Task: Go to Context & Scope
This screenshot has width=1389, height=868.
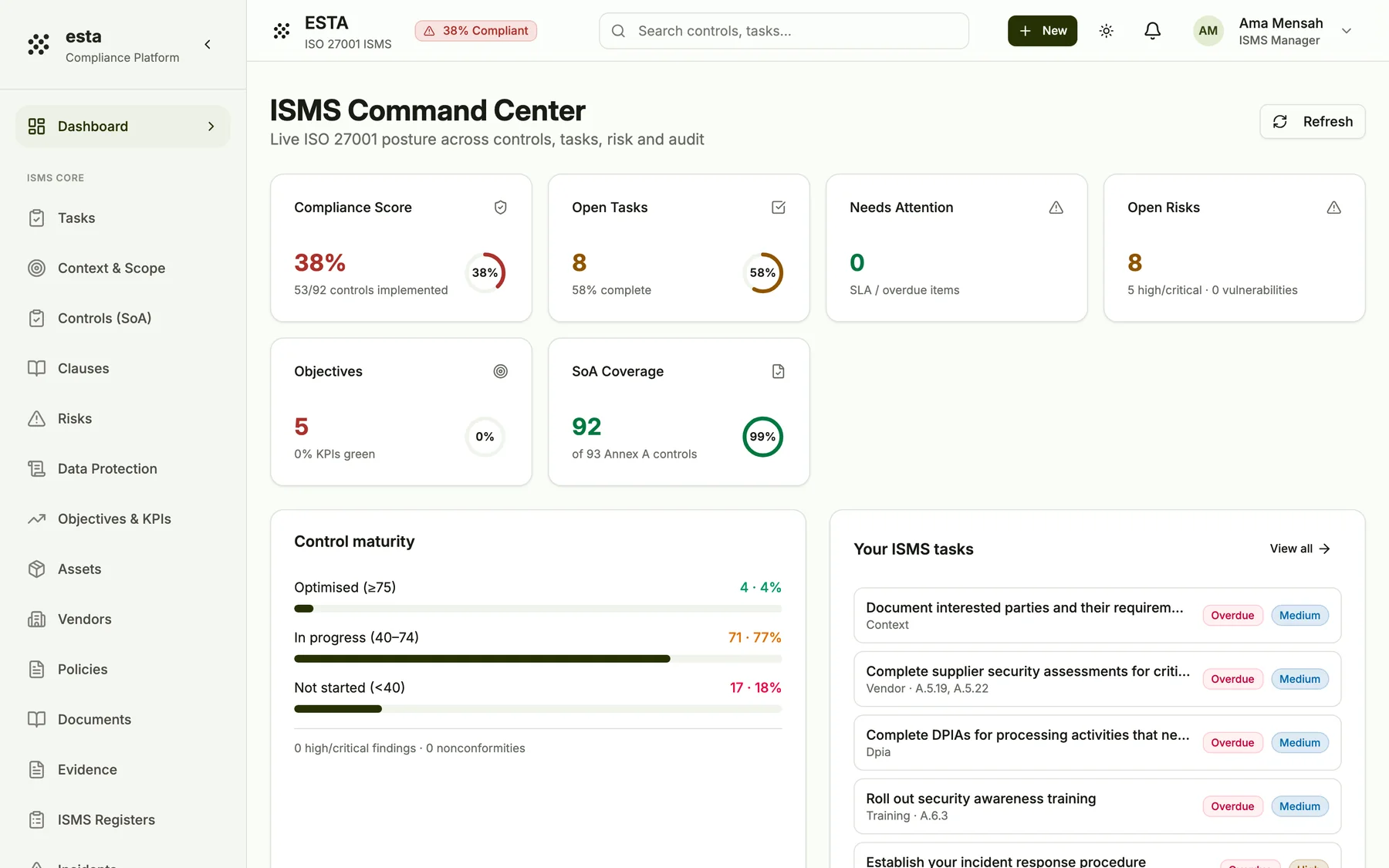Action: 123,269
